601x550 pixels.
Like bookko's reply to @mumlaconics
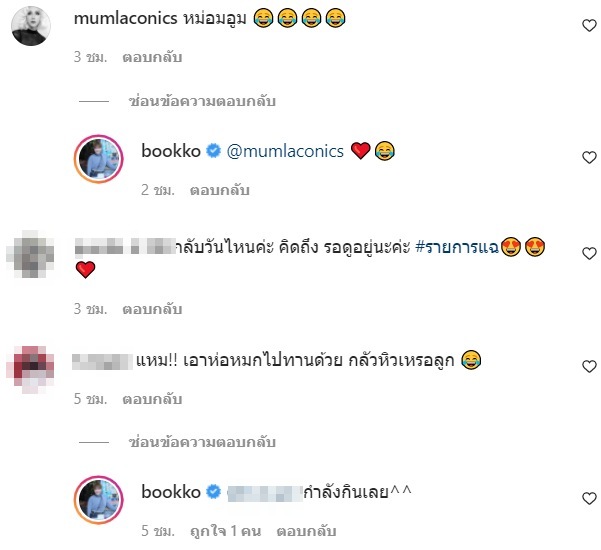589,158
